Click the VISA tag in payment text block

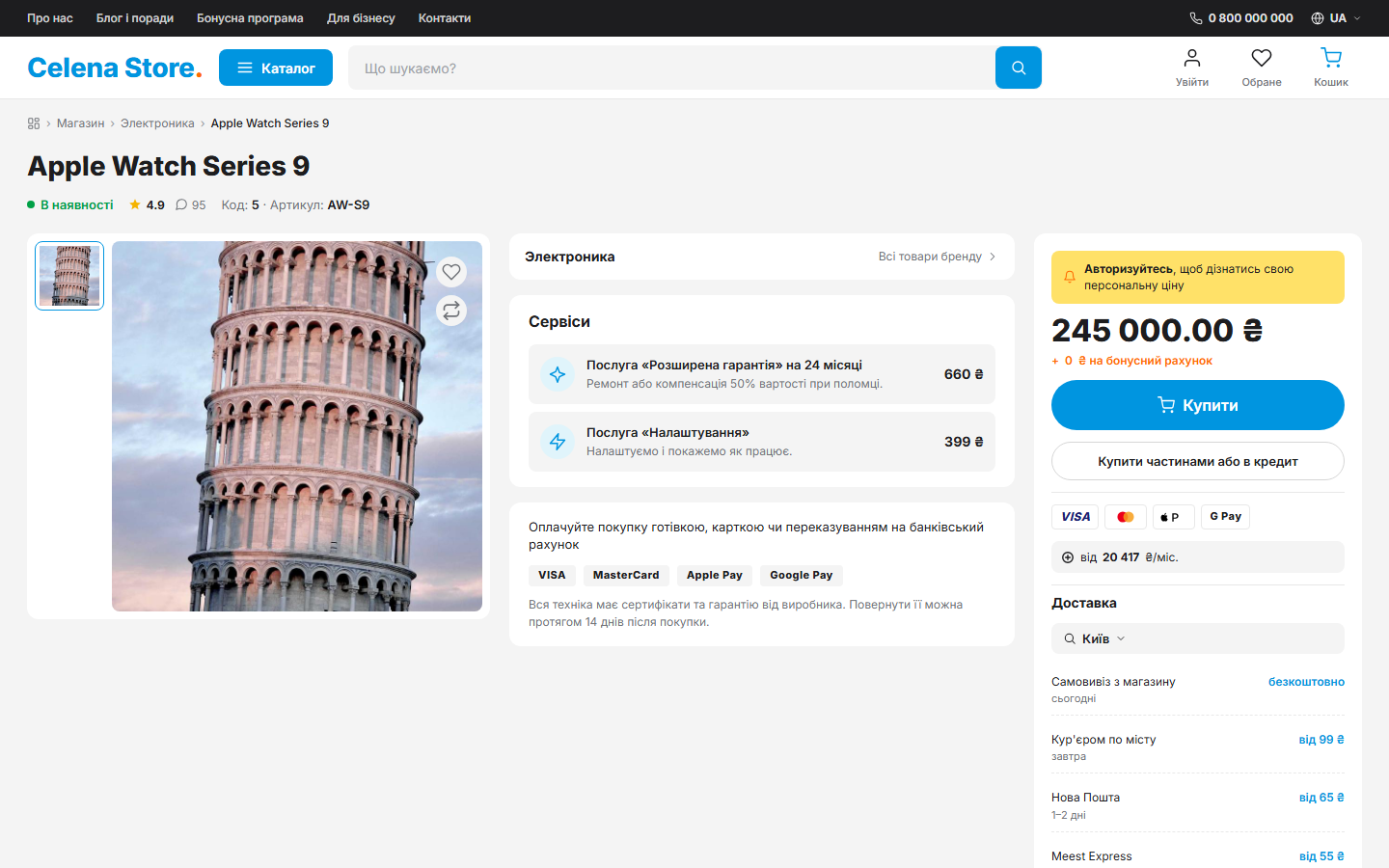pos(552,576)
